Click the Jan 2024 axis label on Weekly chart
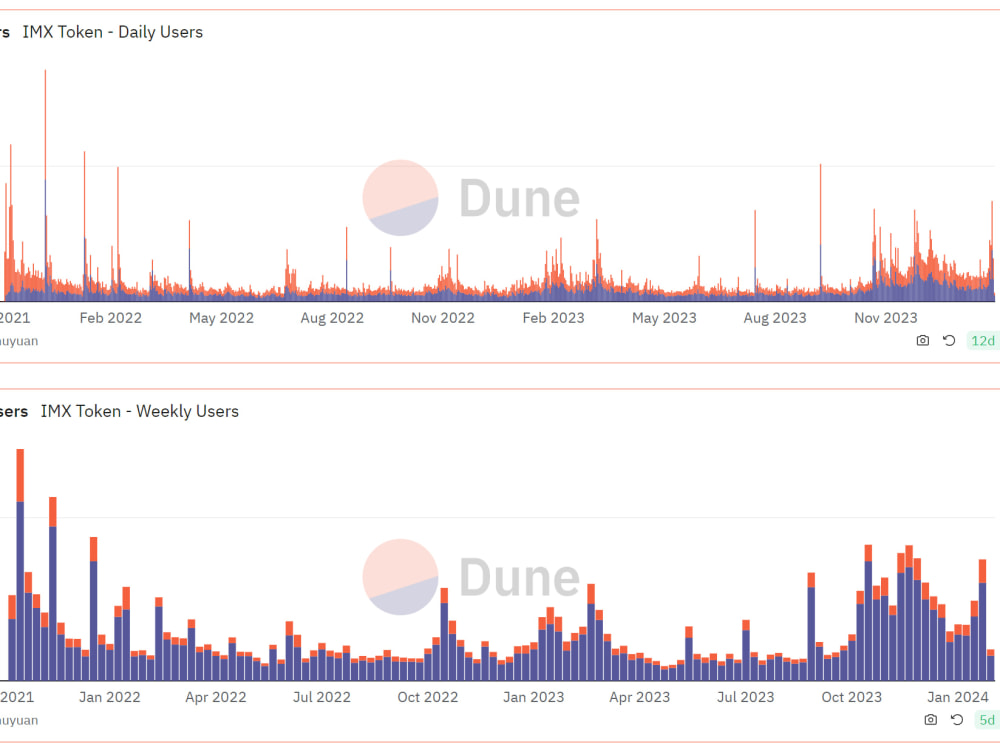 pos(957,697)
